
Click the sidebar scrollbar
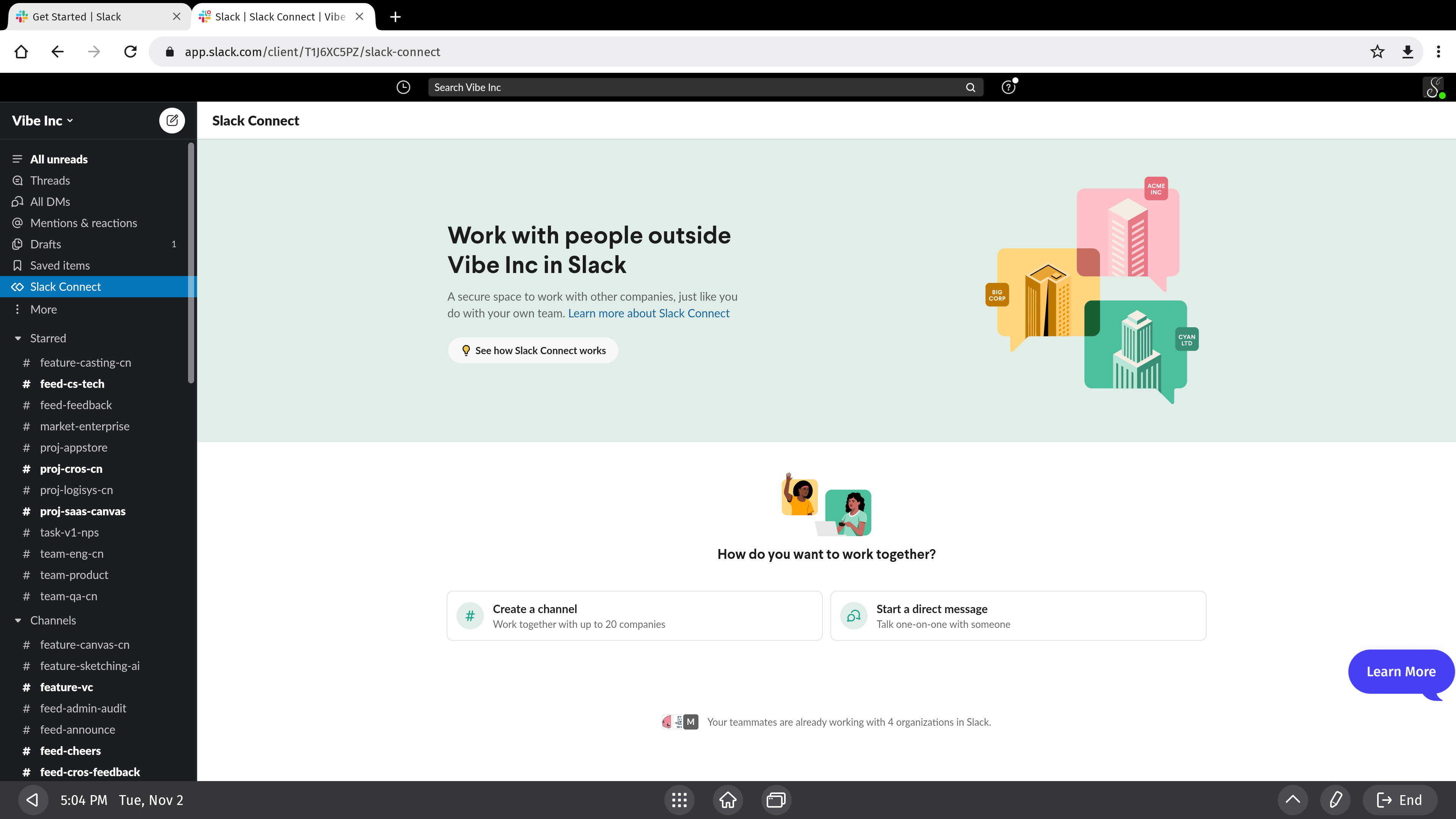191,263
